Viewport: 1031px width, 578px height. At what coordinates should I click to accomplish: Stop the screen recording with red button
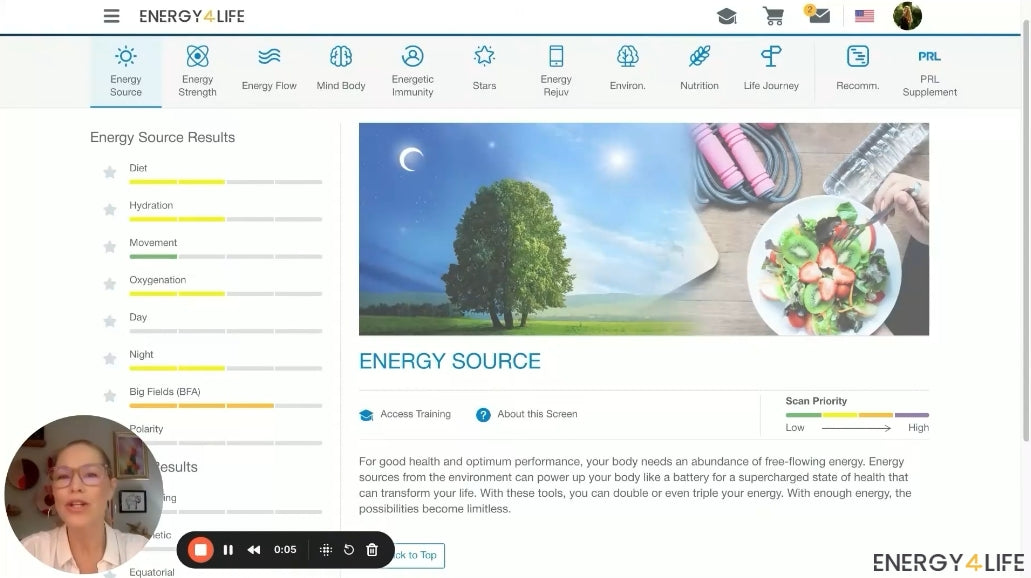click(x=201, y=550)
